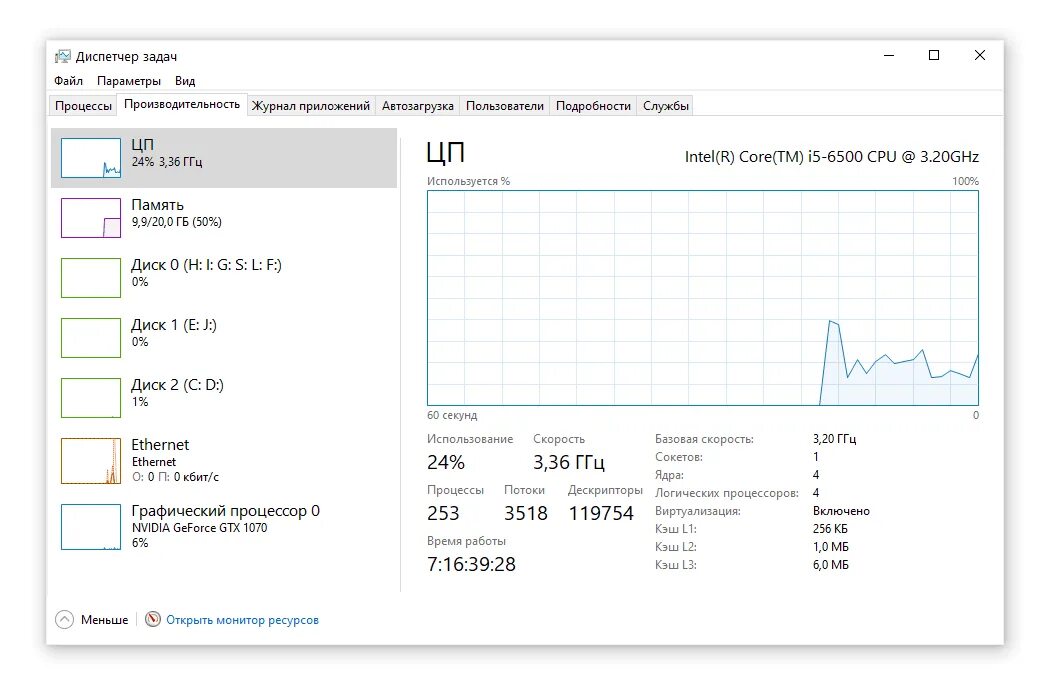Show the Ethernet network graph

coord(224,461)
